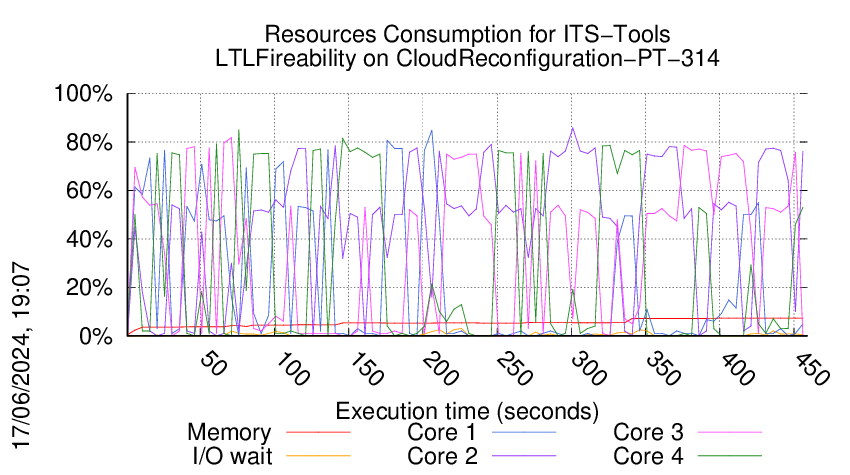Click the red Memory legend line sample
Viewport: 850px width, 475px height.
point(318,432)
